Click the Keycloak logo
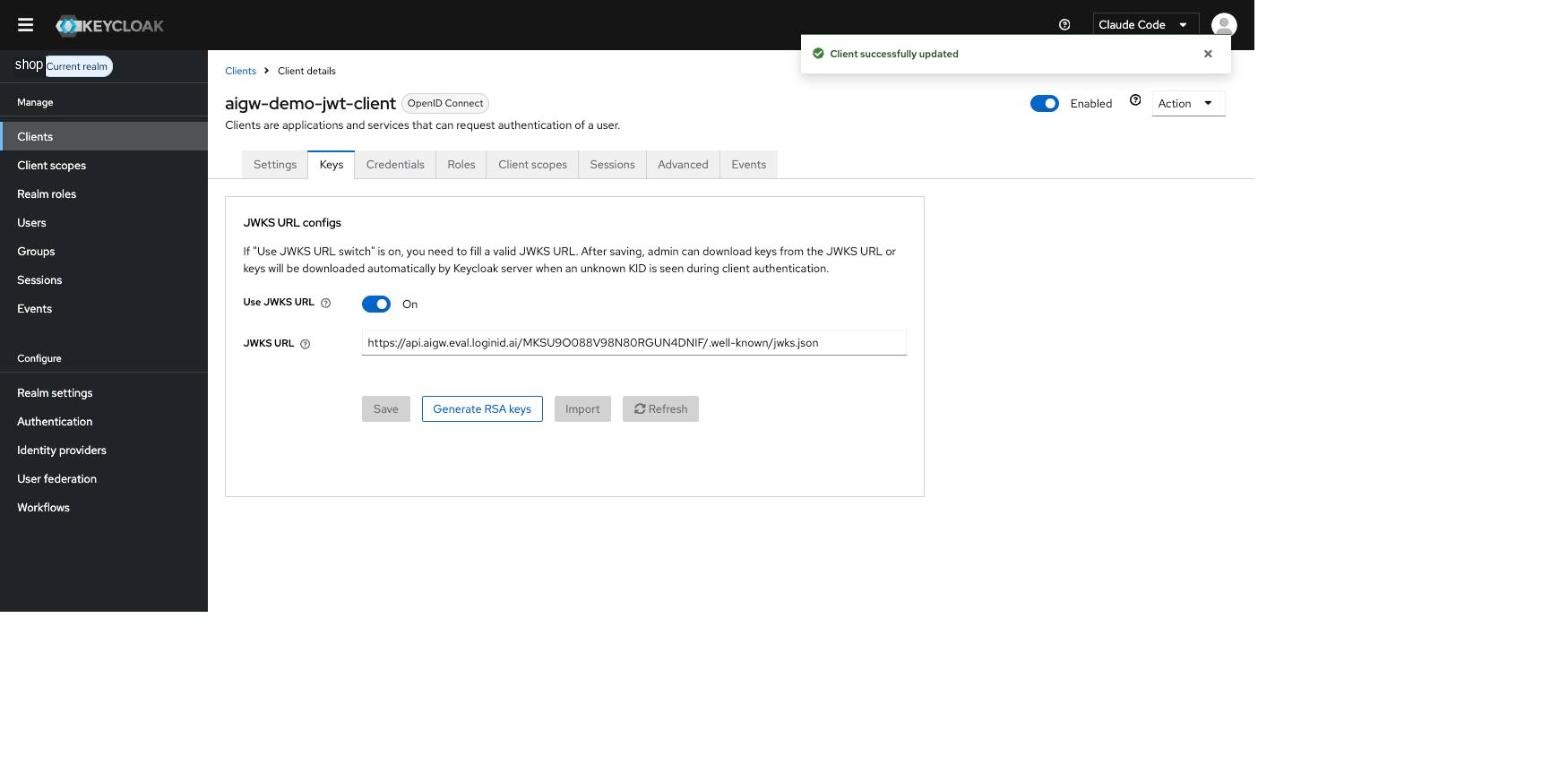The width and height of the screenshot is (1568, 764). click(110, 25)
